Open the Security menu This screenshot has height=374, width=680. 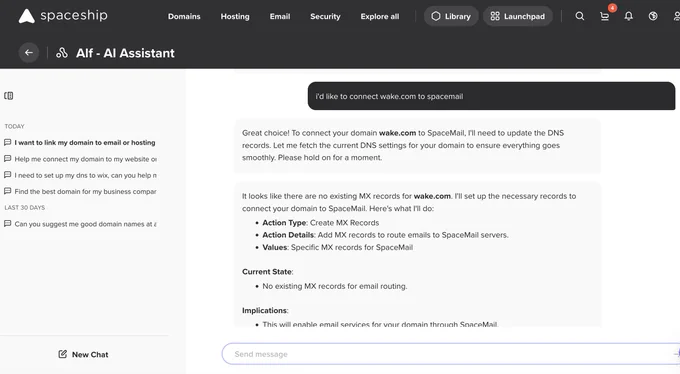(x=325, y=16)
